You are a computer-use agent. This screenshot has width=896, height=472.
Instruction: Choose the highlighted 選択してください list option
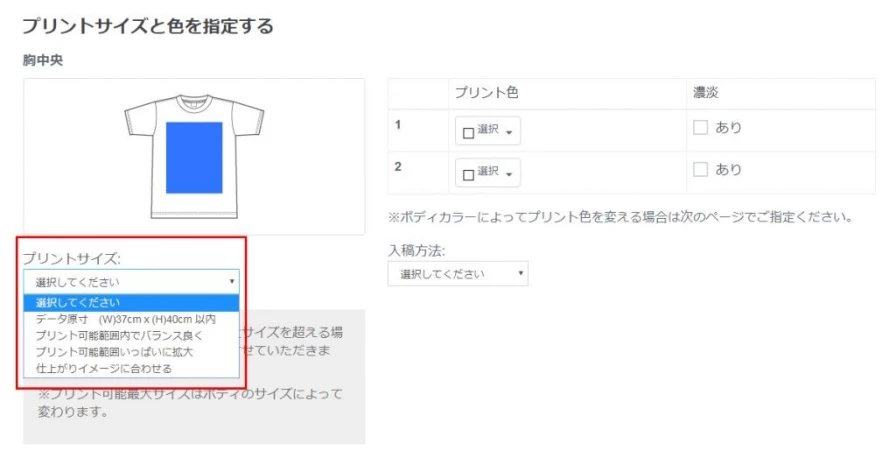[79, 303]
